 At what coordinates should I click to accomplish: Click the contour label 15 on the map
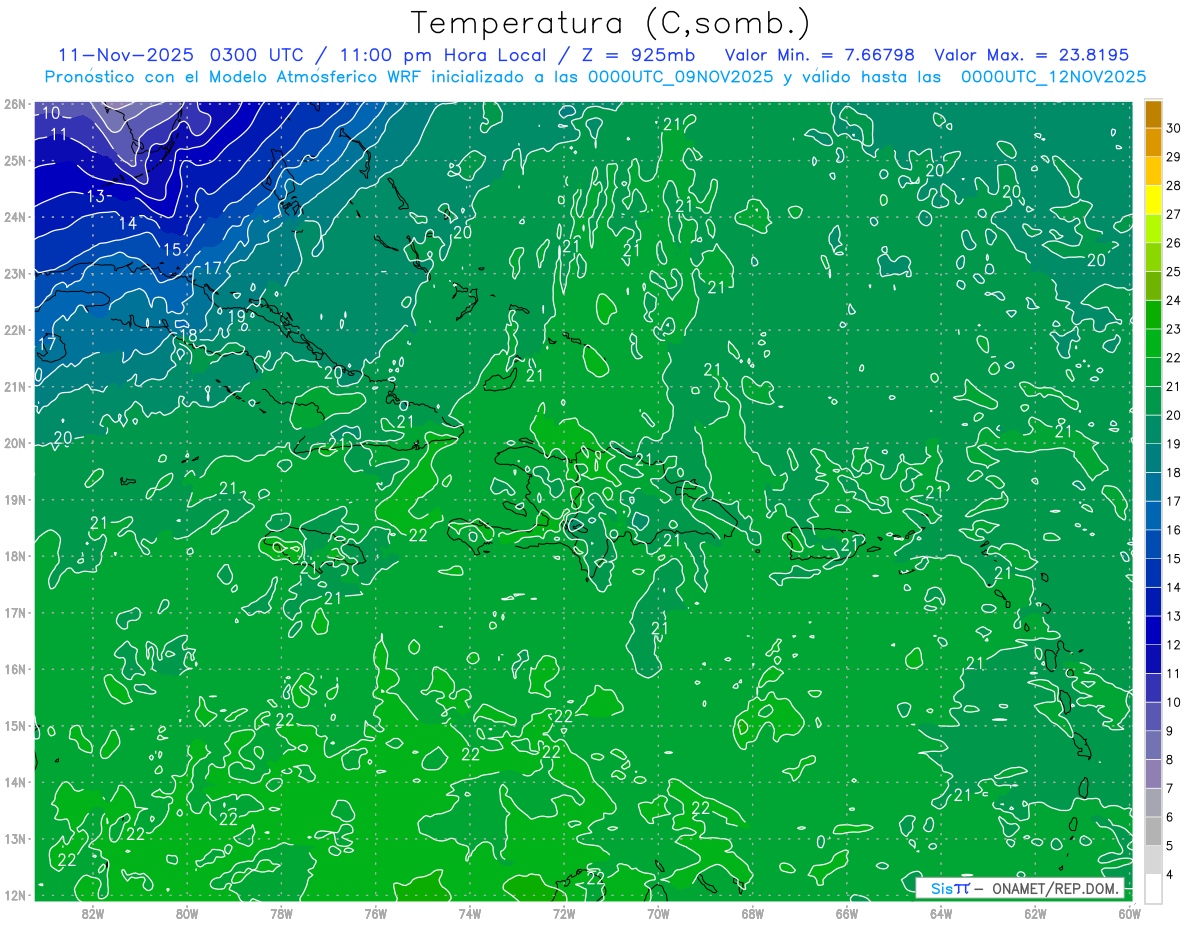[172, 250]
